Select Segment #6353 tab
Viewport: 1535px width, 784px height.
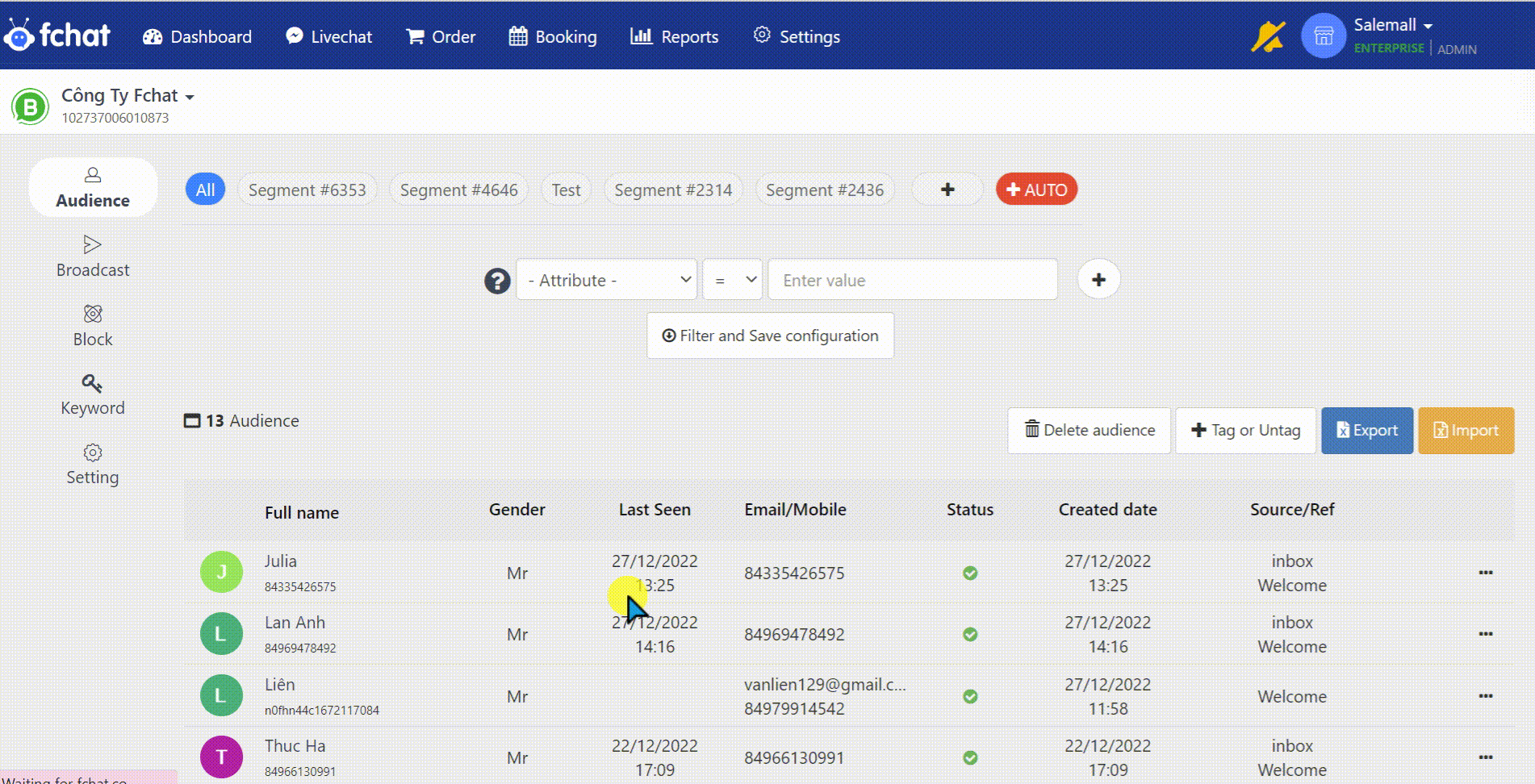click(307, 190)
